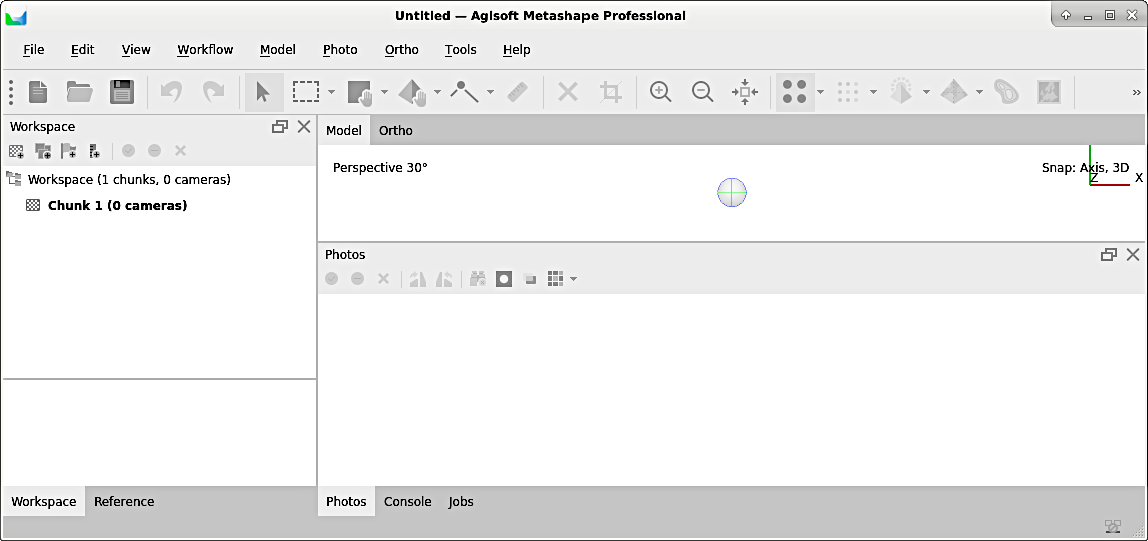The width and height of the screenshot is (1148, 541).
Task: Toggle Show Masks icon in Photos toolbar
Action: click(504, 279)
